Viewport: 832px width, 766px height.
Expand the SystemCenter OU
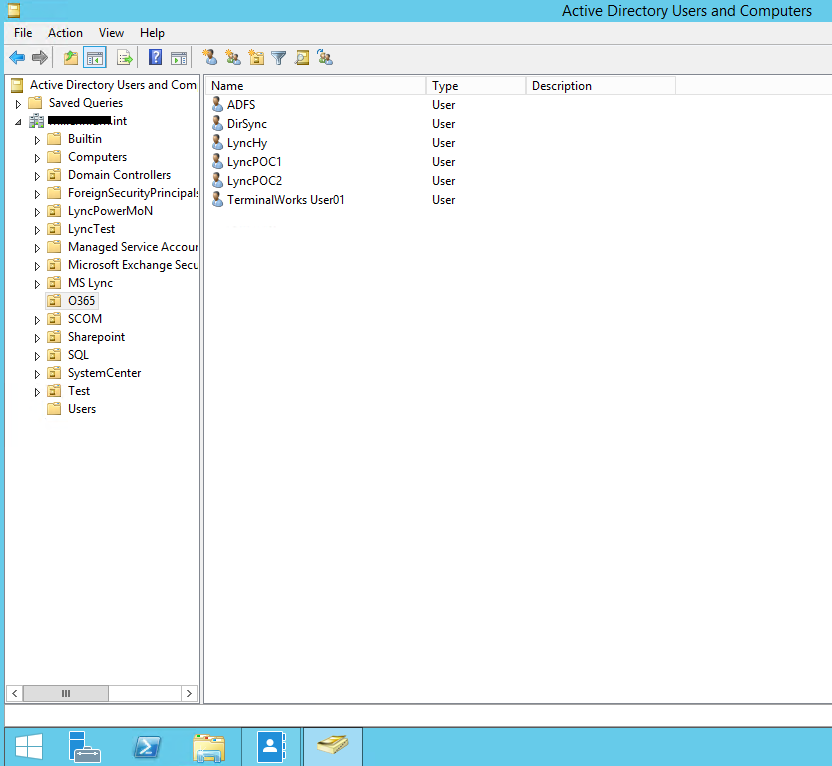[x=37, y=375]
